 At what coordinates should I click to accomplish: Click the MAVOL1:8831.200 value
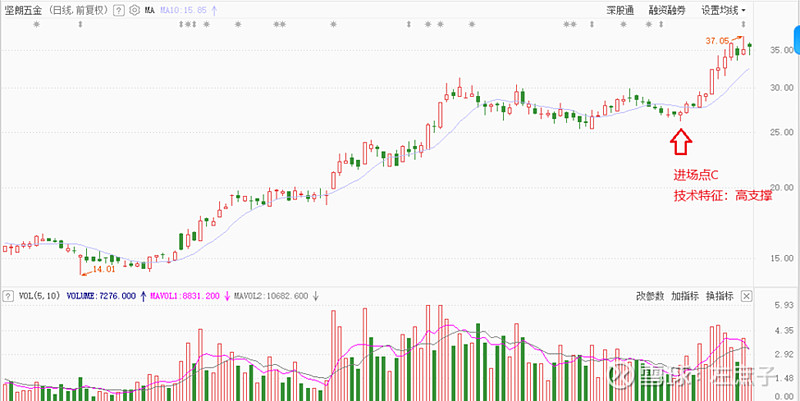(184, 295)
